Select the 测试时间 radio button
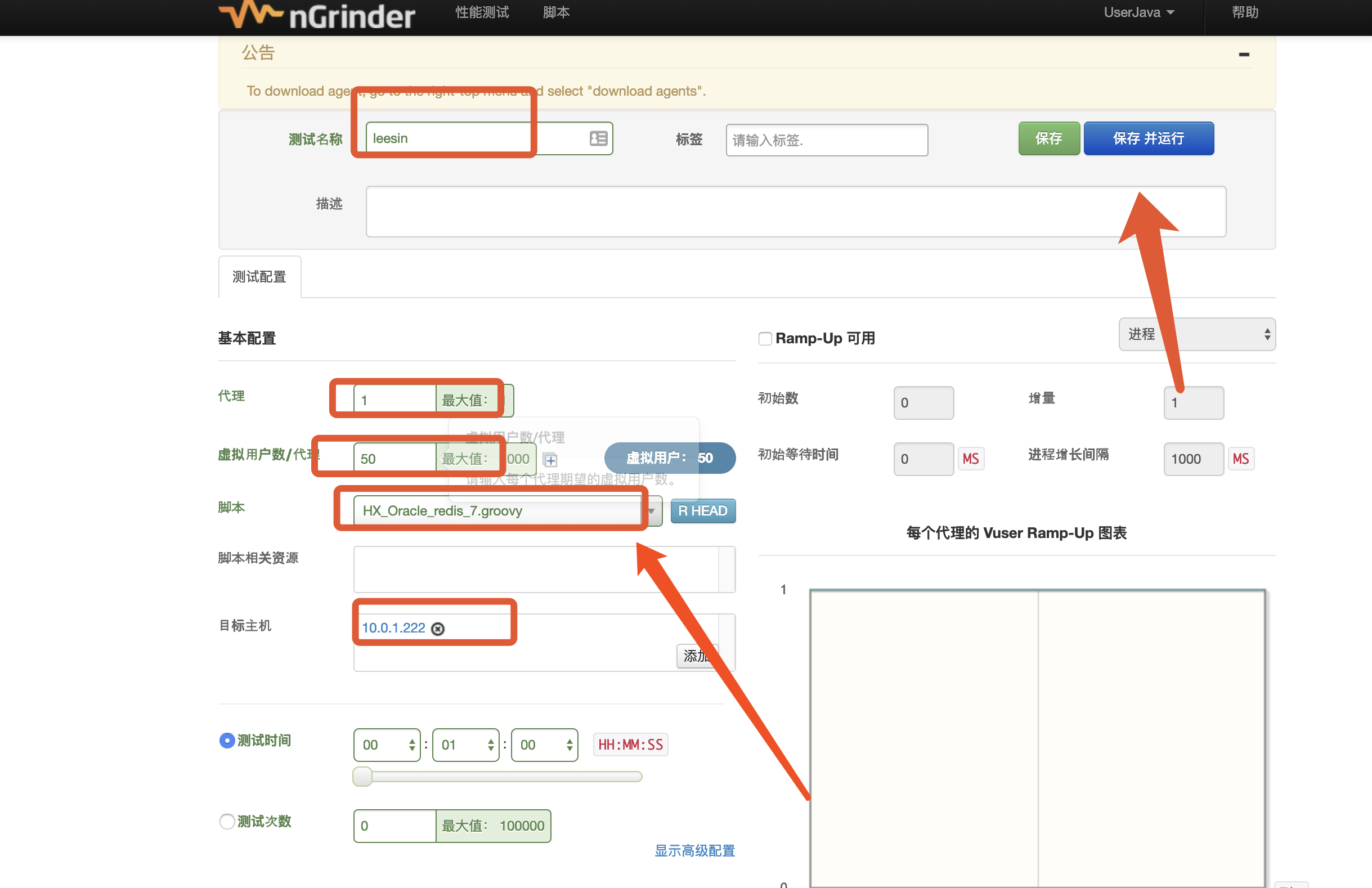The image size is (1372, 888). (227, 741)
